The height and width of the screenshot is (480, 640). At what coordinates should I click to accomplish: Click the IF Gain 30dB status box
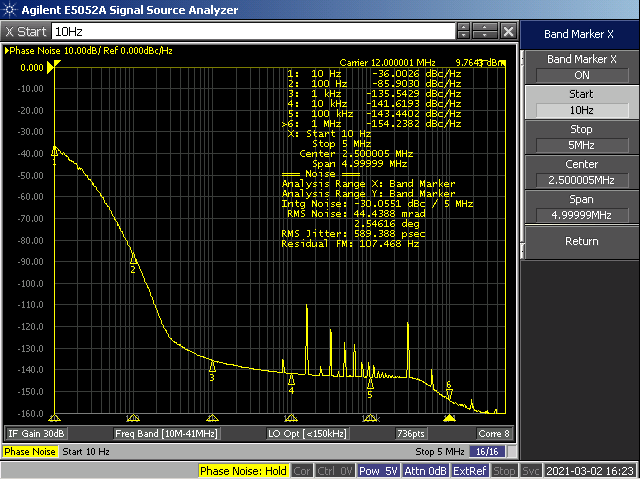tap(36, 434)
